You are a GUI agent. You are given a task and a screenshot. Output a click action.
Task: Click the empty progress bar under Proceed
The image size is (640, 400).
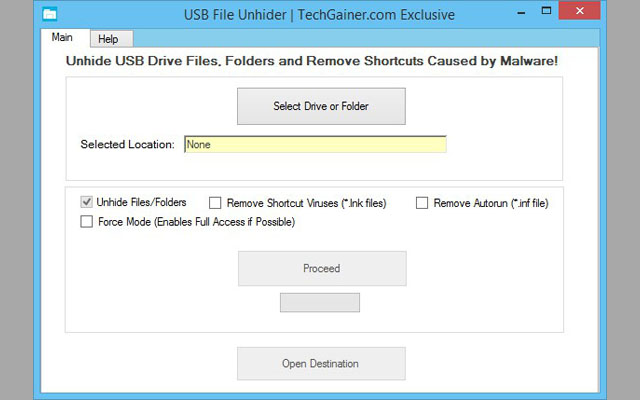320,302
